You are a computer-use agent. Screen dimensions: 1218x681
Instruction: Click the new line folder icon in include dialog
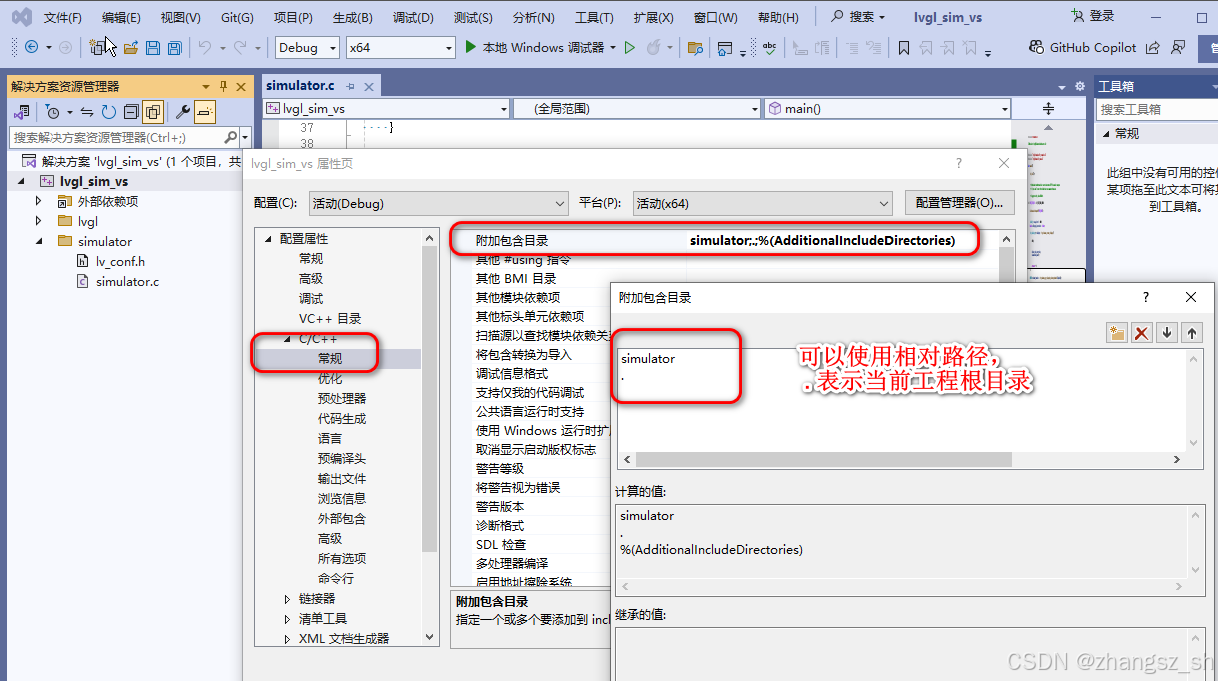pyautogui.click(x=1117, y=333)
